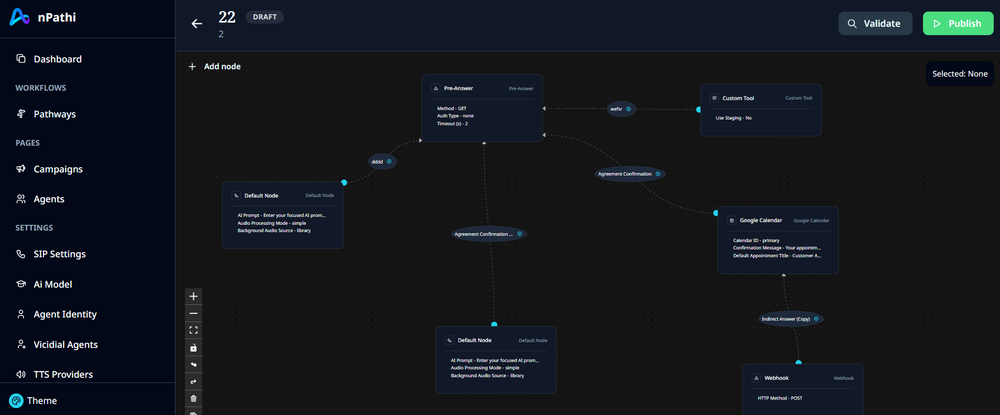Go back using the left arrow
The width and height of the screenshot is (1000, 415).
pos(197,24)
